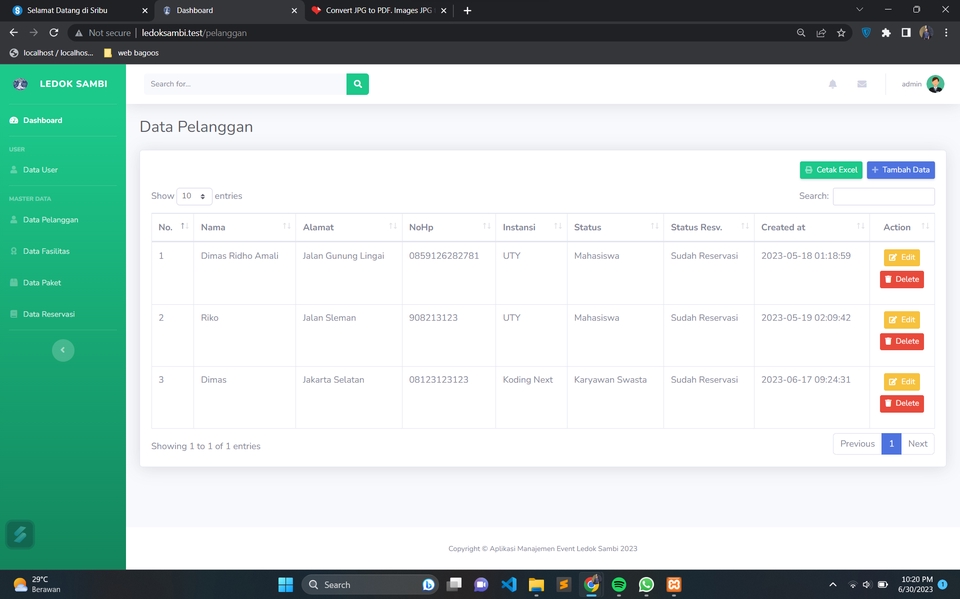This screenshot has width=960, height=599.
Task: Open the Bitwarden shield extension icon
Action: [x=866, y=32]
